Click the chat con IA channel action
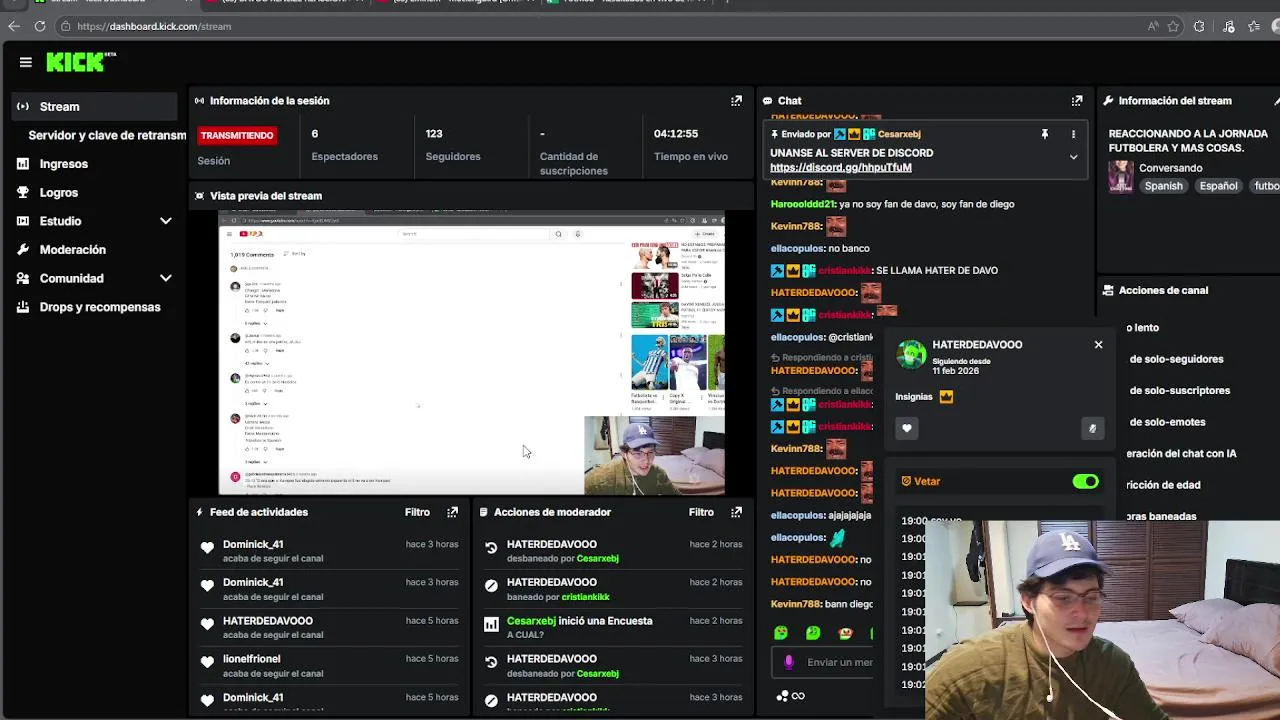This screenshot has width=1280, height=720. click(1181, 453)
